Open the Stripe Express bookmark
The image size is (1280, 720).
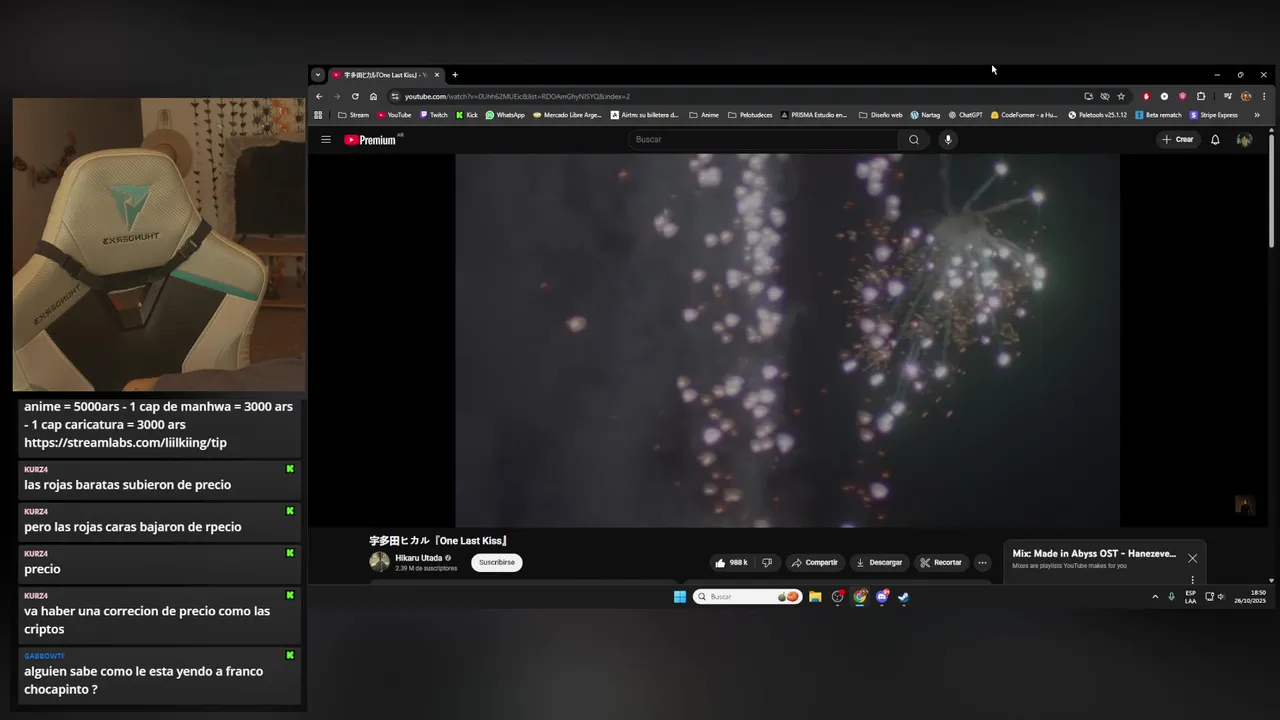click(1214, 115)
